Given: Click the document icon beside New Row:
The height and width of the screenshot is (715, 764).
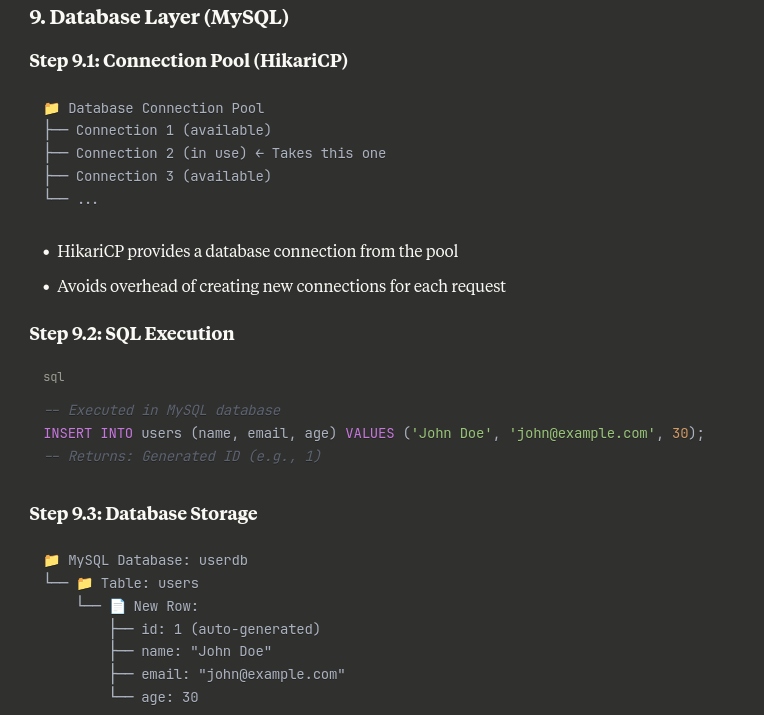Looking at the screenshot, I should 117,606.
